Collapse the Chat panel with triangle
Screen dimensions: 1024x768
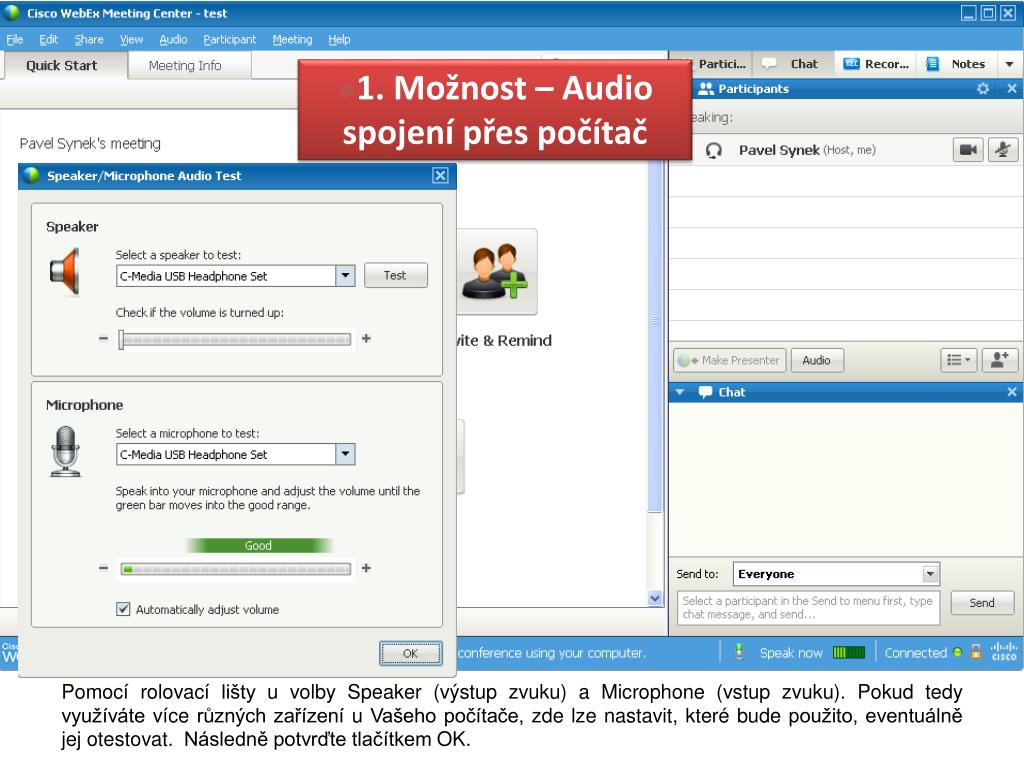[680, 392]
